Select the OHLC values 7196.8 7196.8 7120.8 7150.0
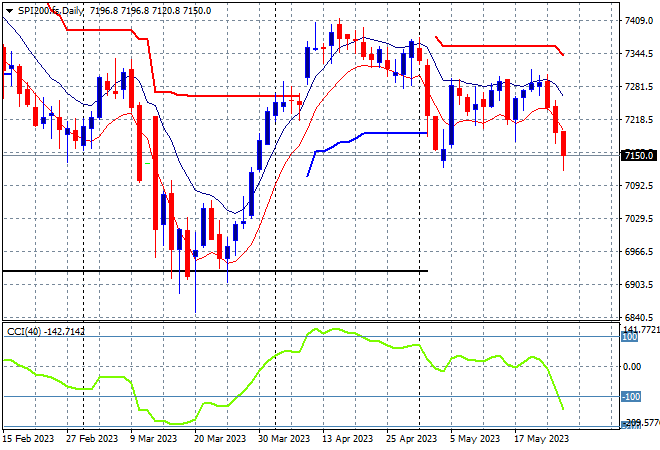 tap(150, 11)
